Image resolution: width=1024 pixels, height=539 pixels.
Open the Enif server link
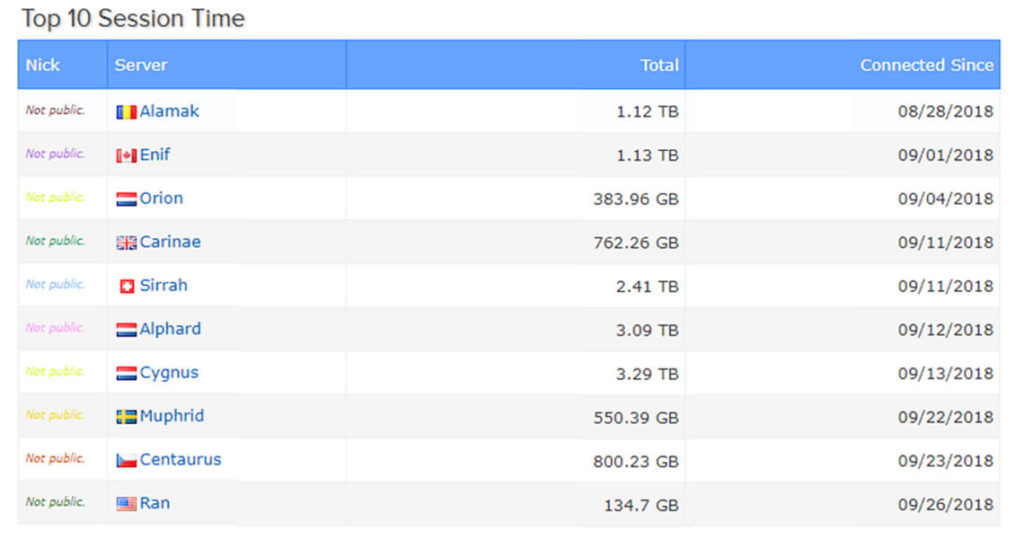point(155,155)
